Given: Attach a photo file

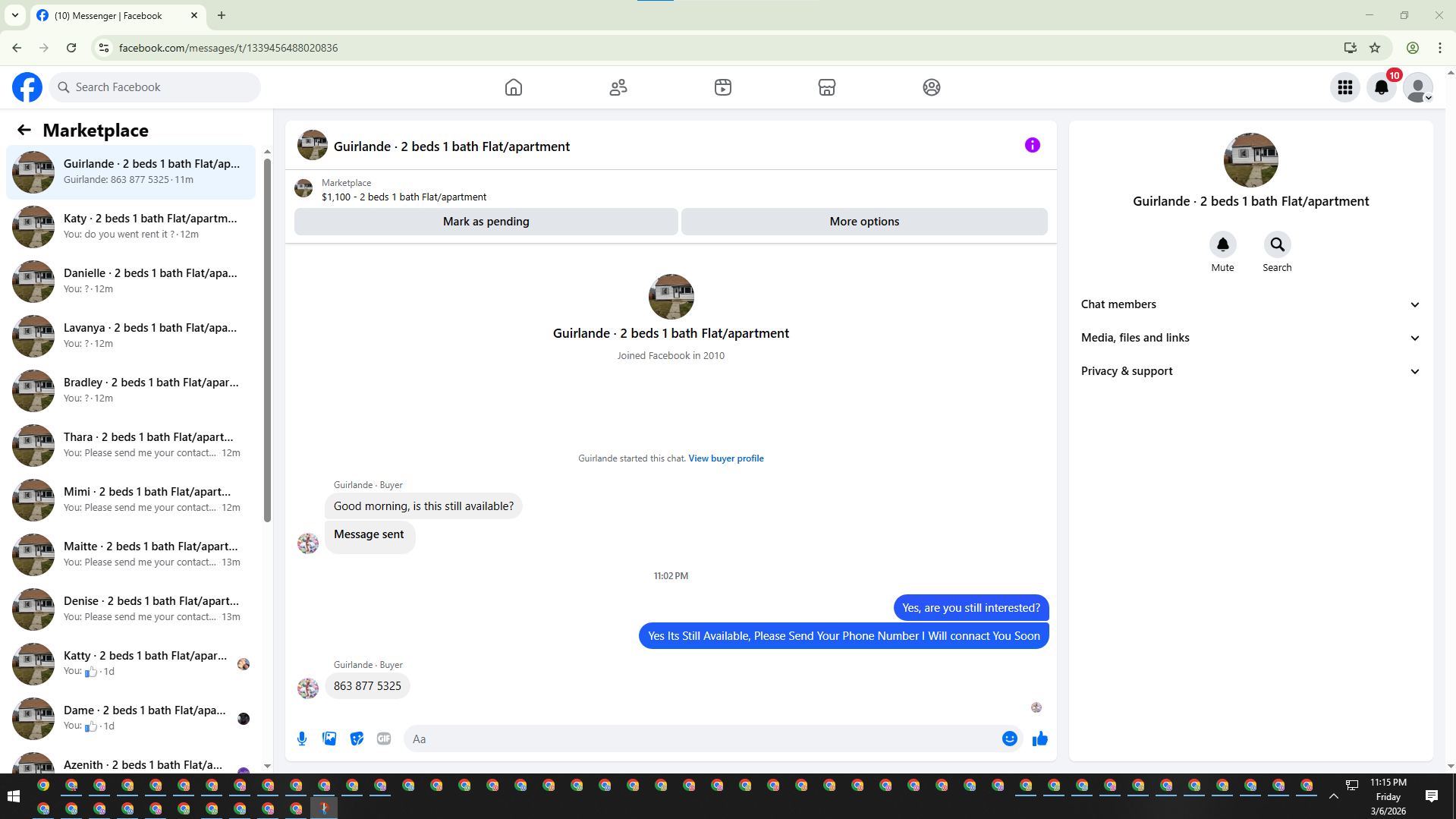Looking at the screenshot, I should (x=329, y=739).
